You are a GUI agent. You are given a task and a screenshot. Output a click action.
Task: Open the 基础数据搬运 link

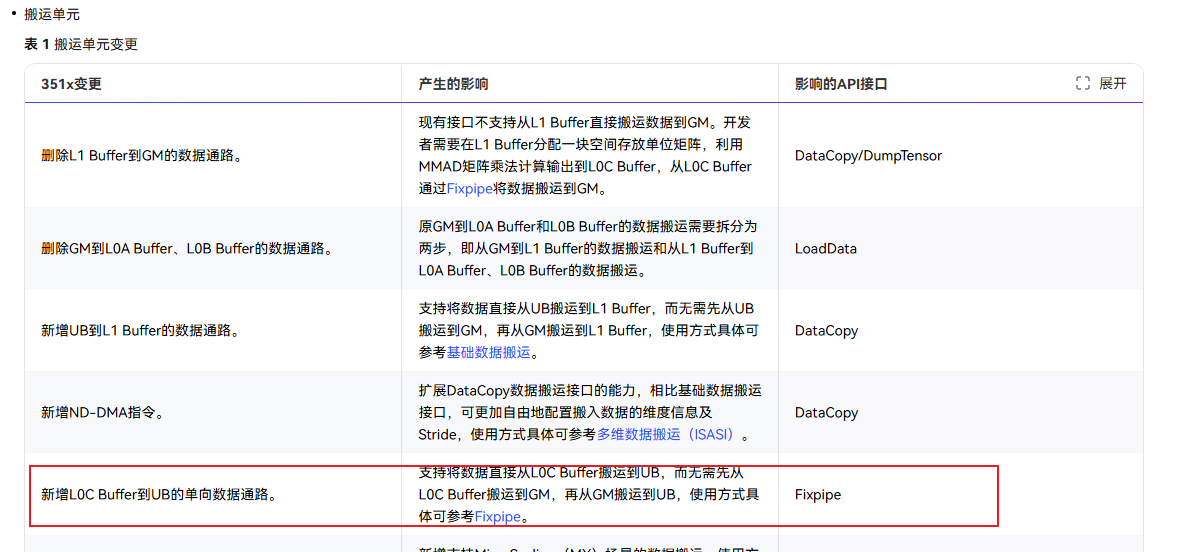tap(489, 354)
